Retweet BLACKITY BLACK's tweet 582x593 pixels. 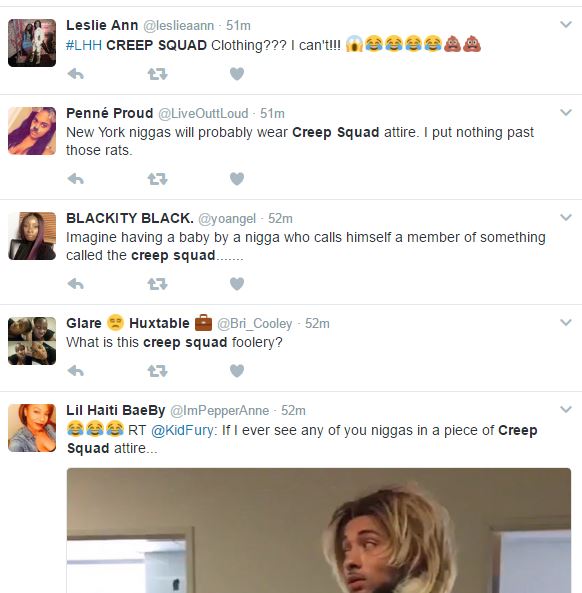coord(157,284)
